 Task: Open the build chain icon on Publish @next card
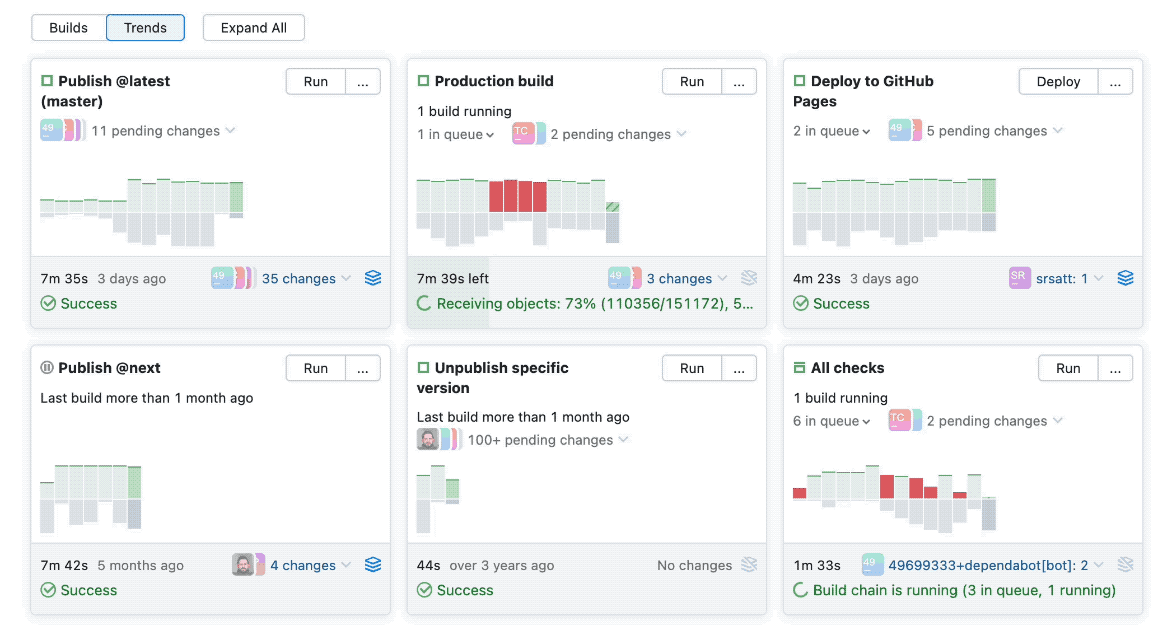point(373,565)
